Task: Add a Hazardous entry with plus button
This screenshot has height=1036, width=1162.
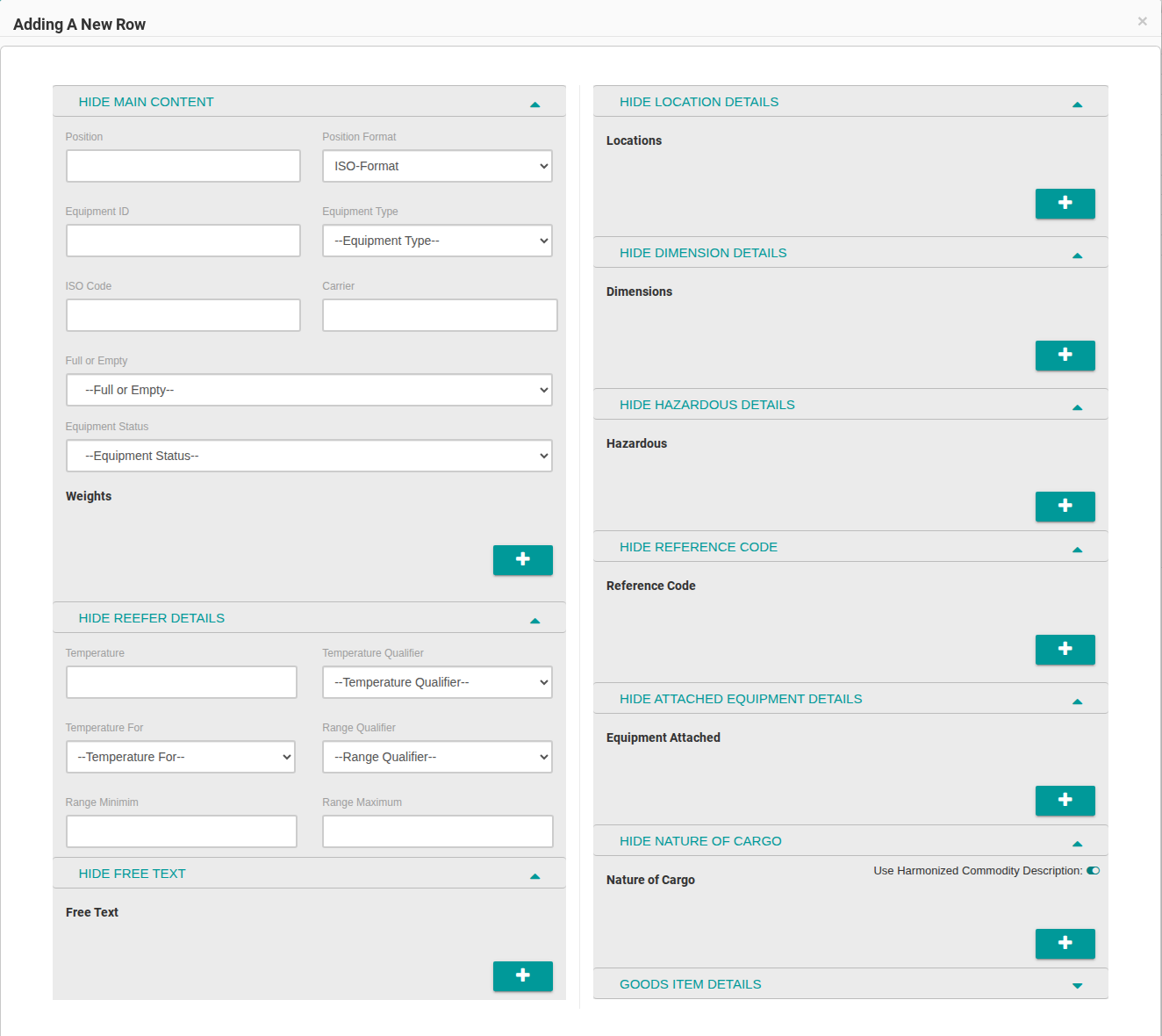Action: [1065, 507]
